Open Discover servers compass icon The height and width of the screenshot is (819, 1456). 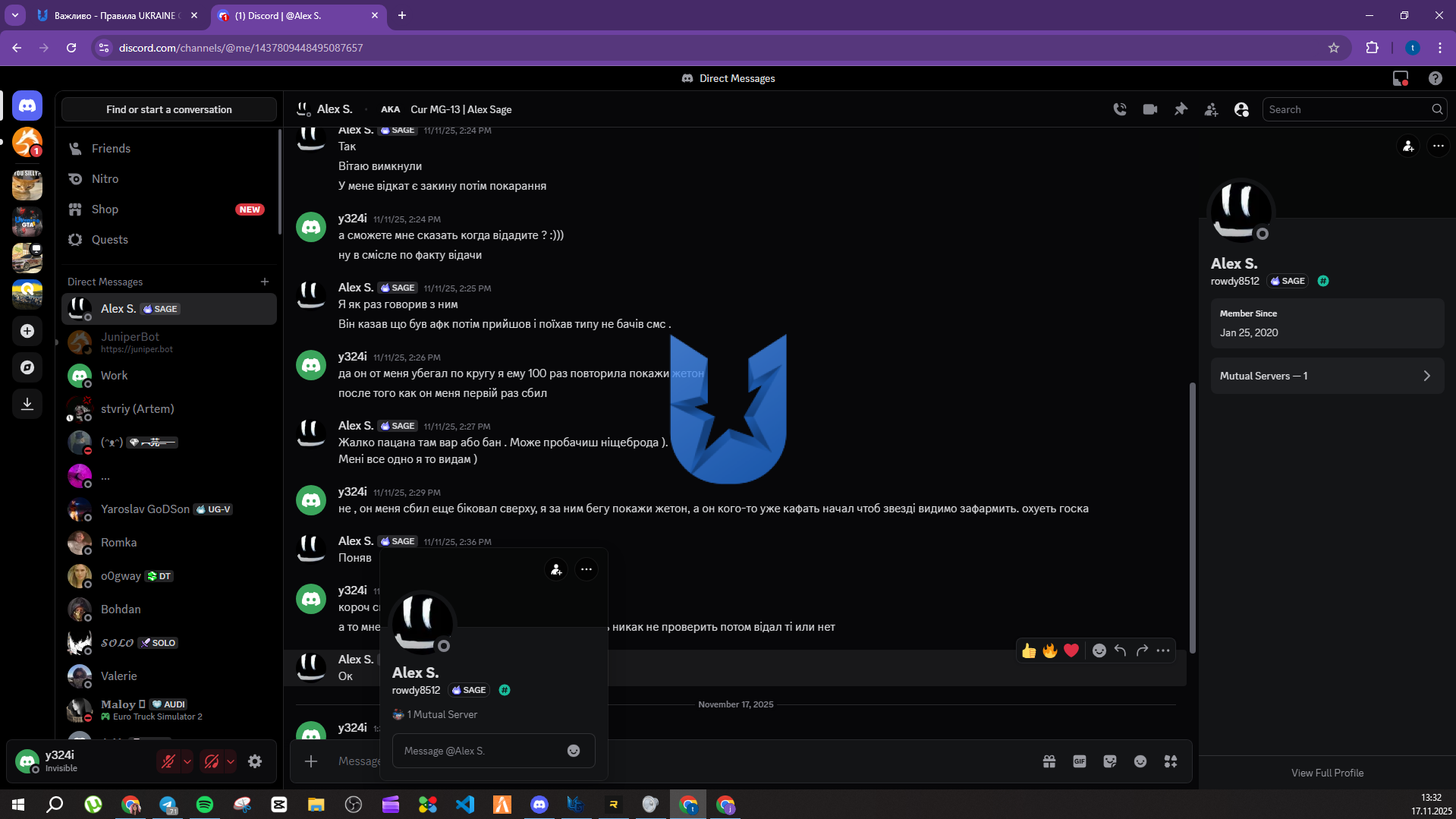point(27,367)
